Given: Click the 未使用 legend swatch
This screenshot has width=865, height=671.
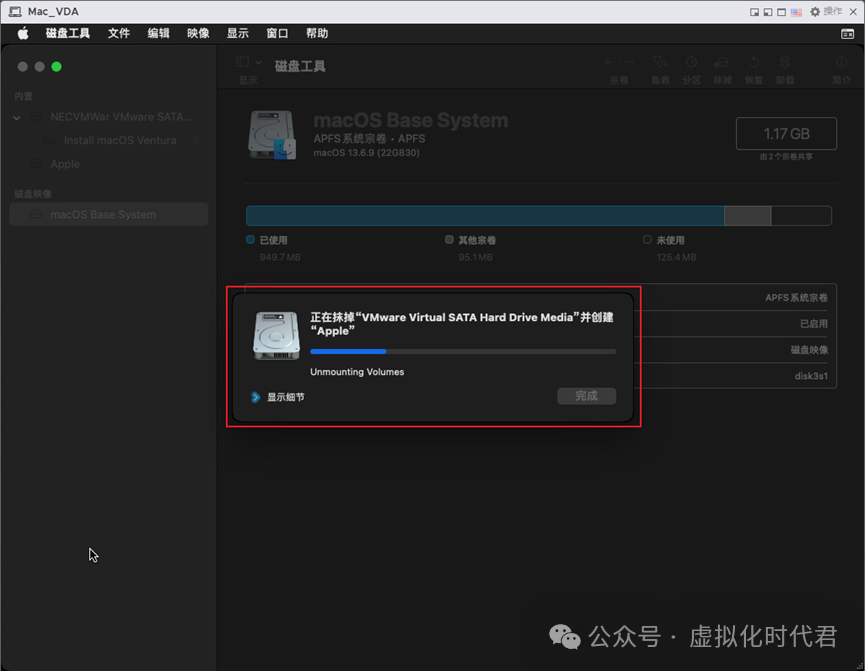Looking at the screenshot, I should pyautogui.click(x=647, y=239).
